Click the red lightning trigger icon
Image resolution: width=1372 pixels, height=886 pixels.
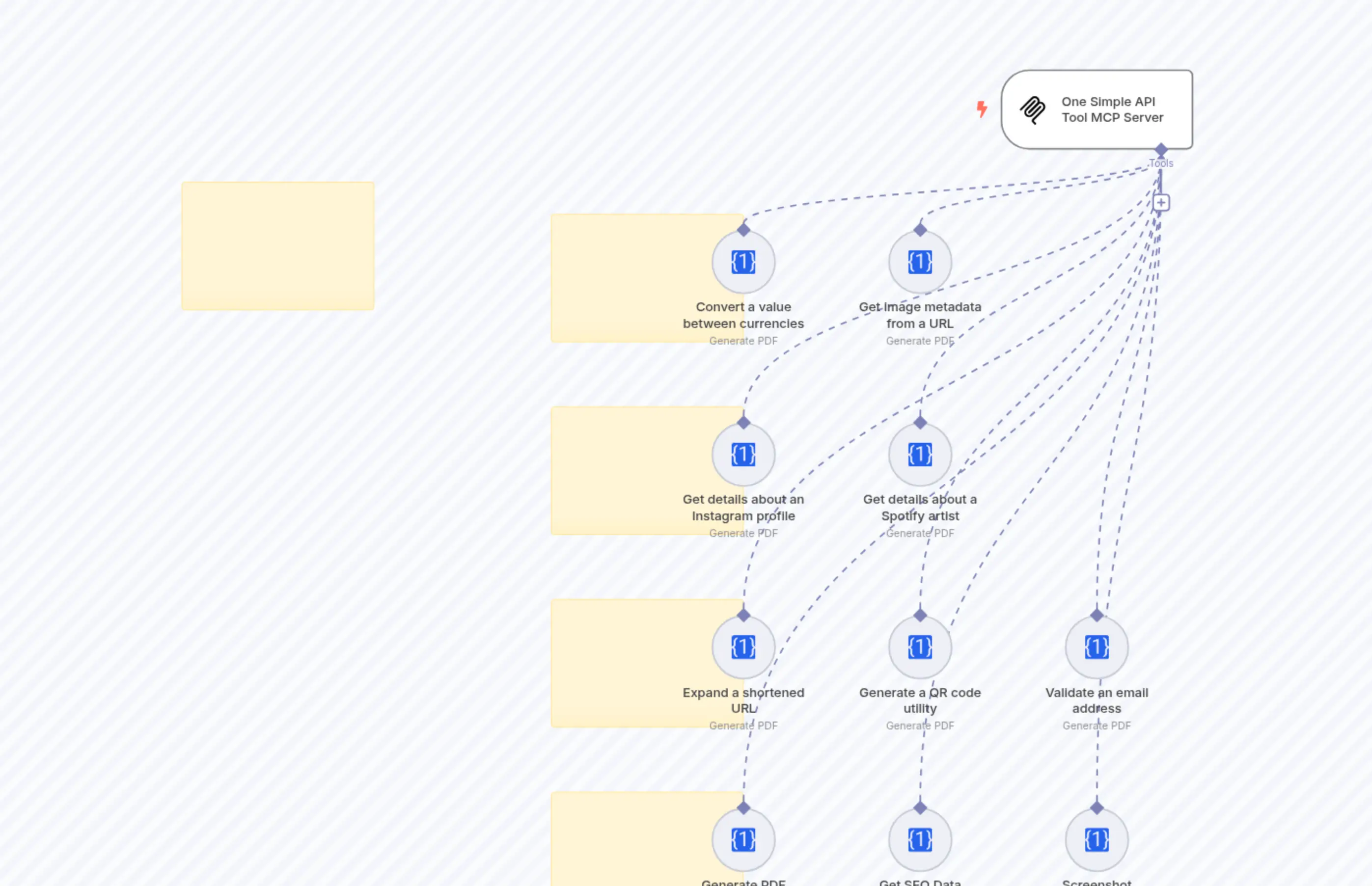[x=982, y=109]
